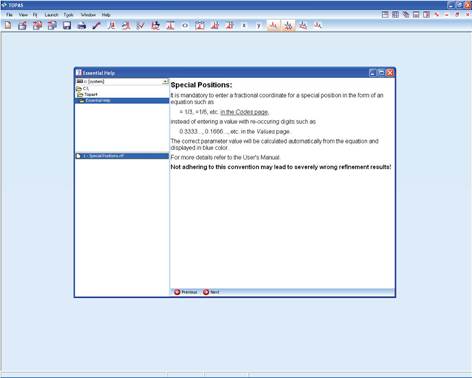Open the View menu
This screenshot has width=472, height=378.
pos(23,15)
